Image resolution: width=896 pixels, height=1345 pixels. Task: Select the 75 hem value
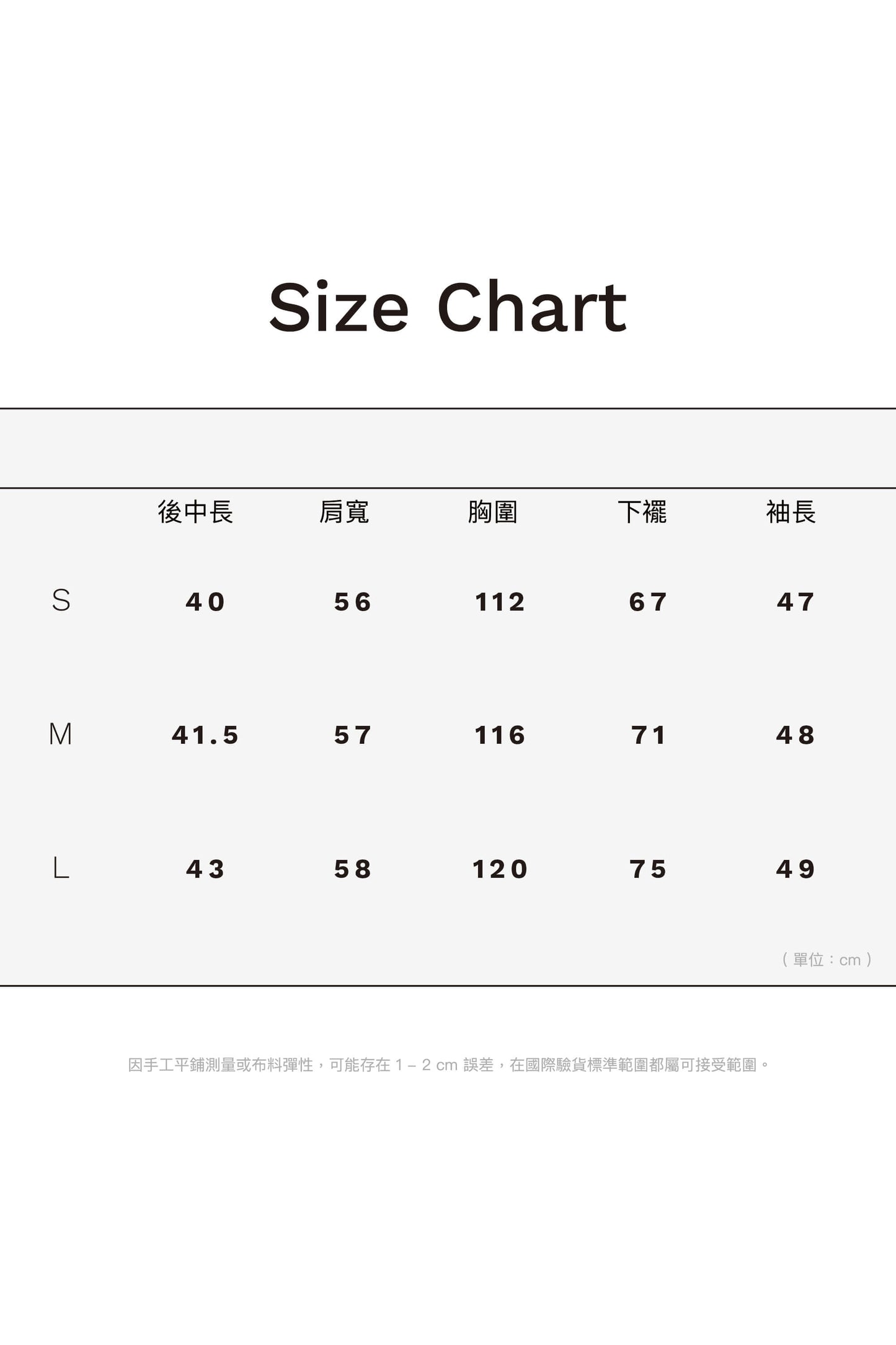tap(648, 869)
